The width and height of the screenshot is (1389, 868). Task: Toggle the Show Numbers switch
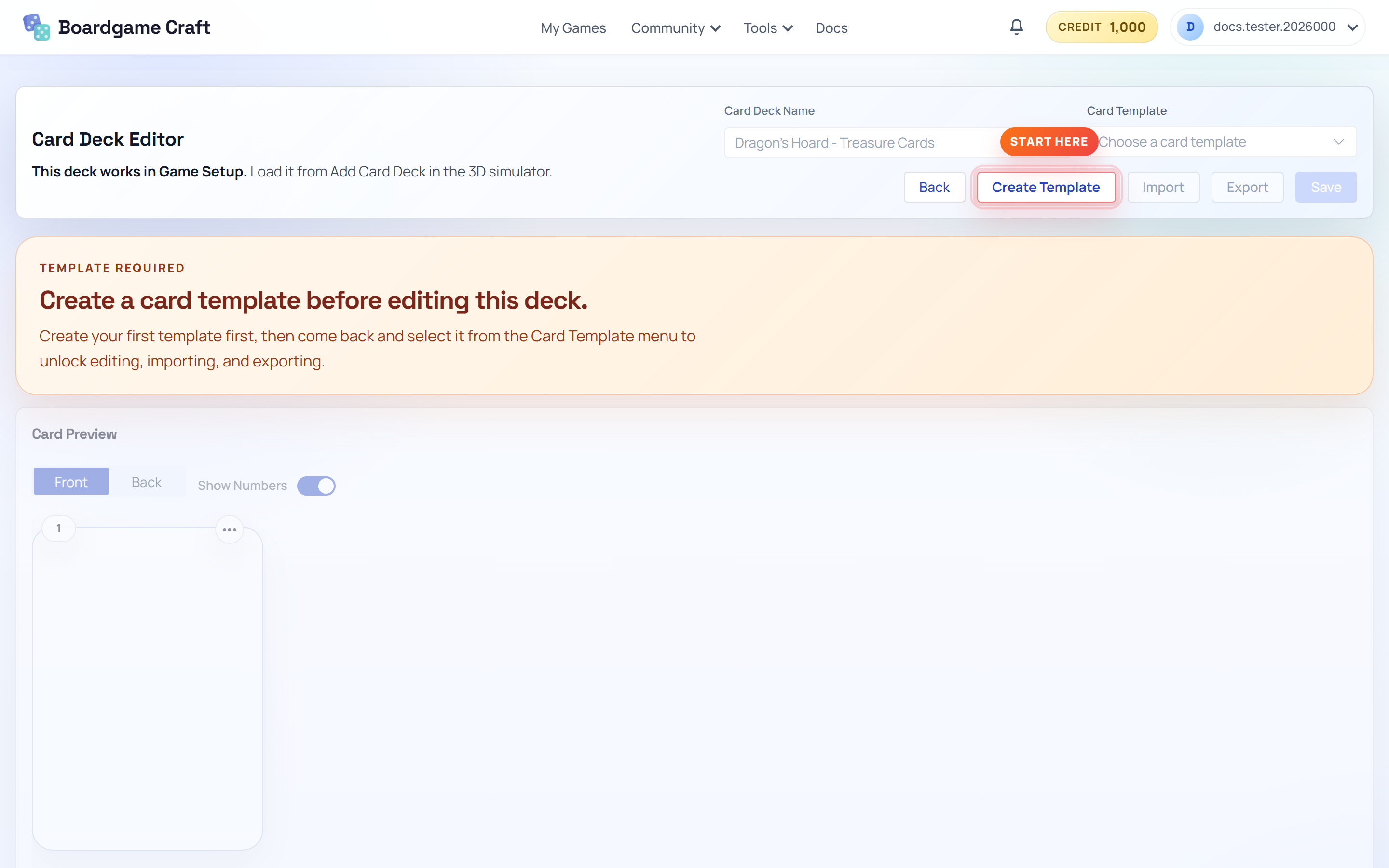[x=316, y=486]
